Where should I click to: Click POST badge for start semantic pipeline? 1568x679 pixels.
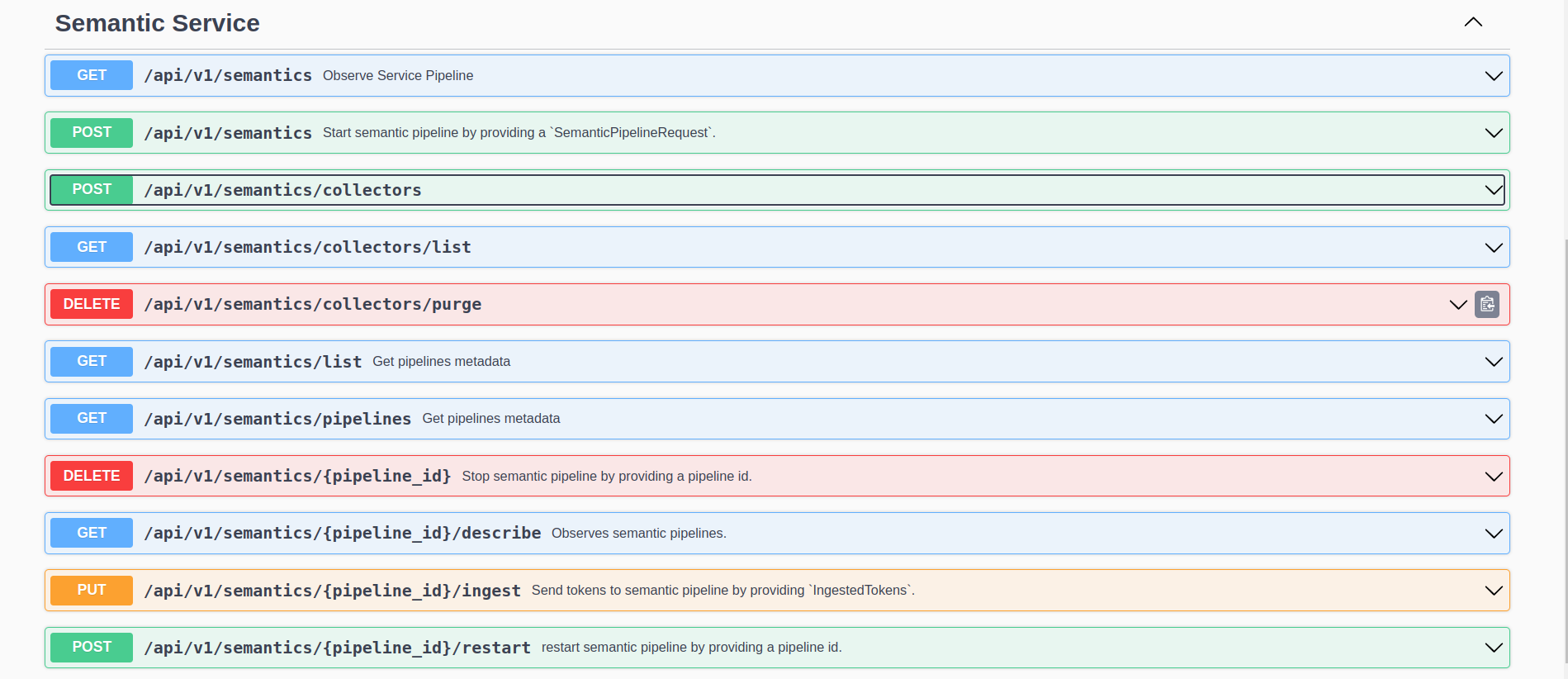coord(92,132)
